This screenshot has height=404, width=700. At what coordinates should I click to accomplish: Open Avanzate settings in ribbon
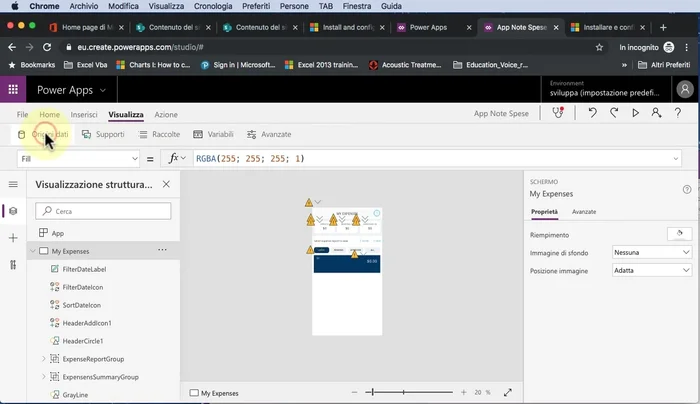pyautogui.click(x=269, y=134)
